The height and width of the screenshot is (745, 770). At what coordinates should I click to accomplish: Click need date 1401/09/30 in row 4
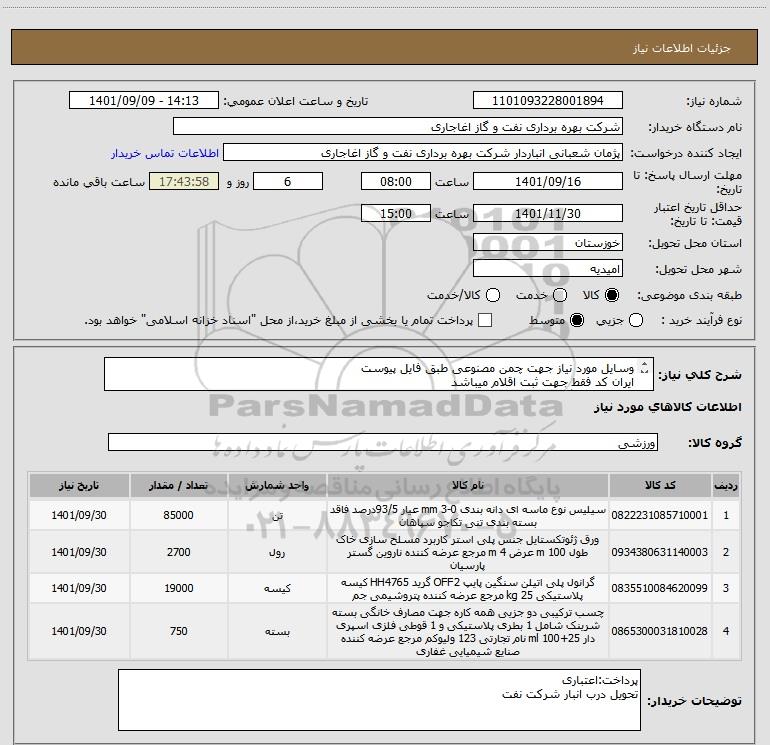79,631
